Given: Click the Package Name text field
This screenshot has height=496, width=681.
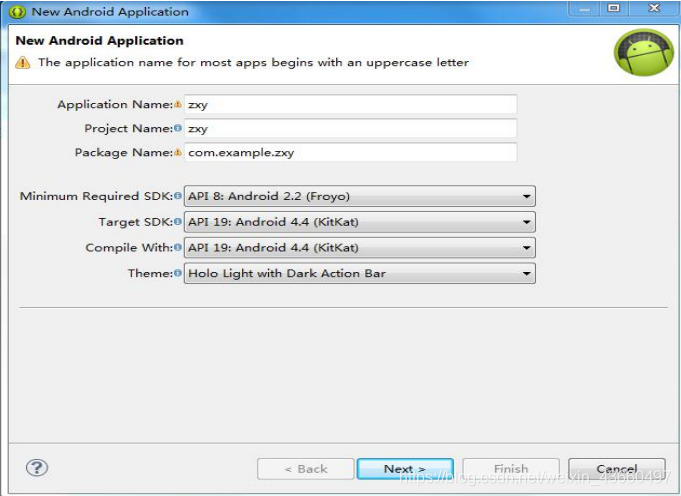Looking at the screenshot, I should (350, 152).
